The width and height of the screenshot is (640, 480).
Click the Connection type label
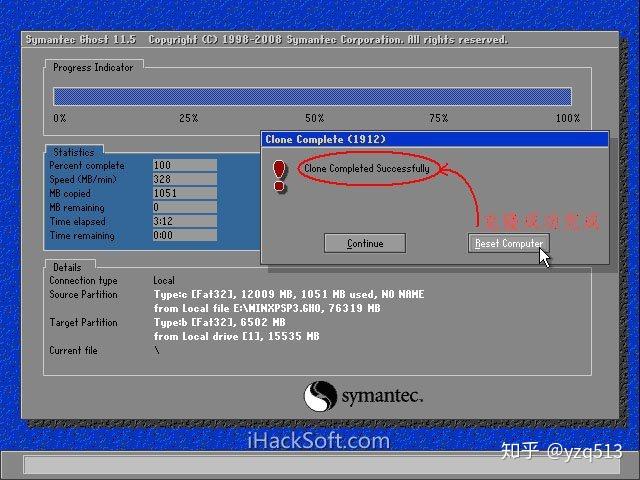[x=83, y=280]
